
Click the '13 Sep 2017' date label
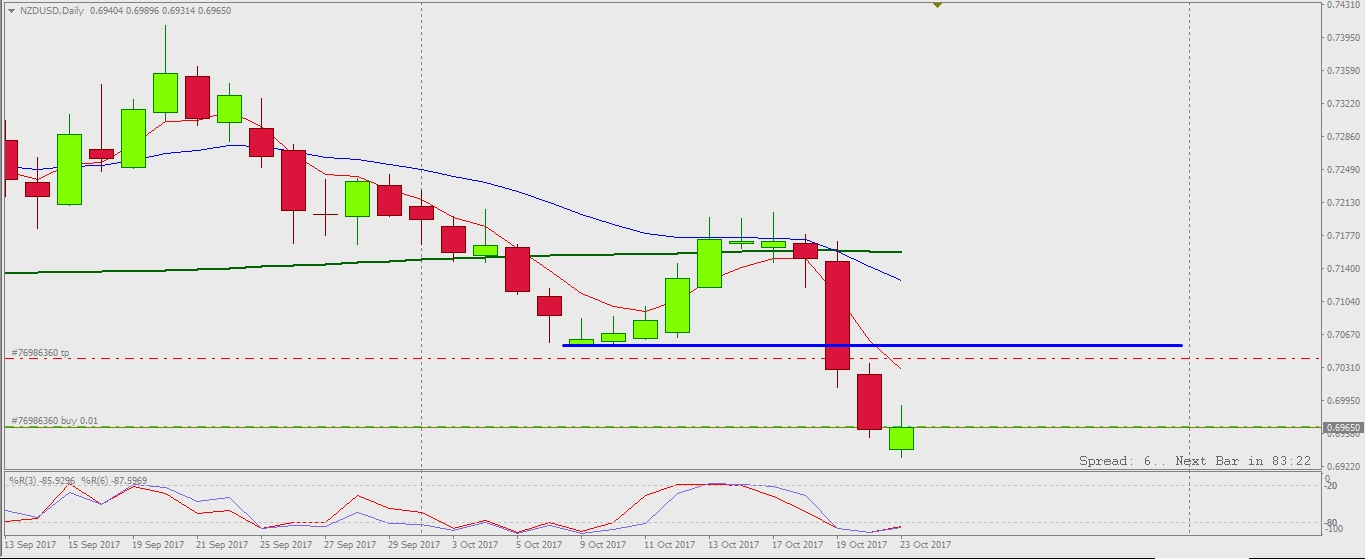[x=28, y=545]
